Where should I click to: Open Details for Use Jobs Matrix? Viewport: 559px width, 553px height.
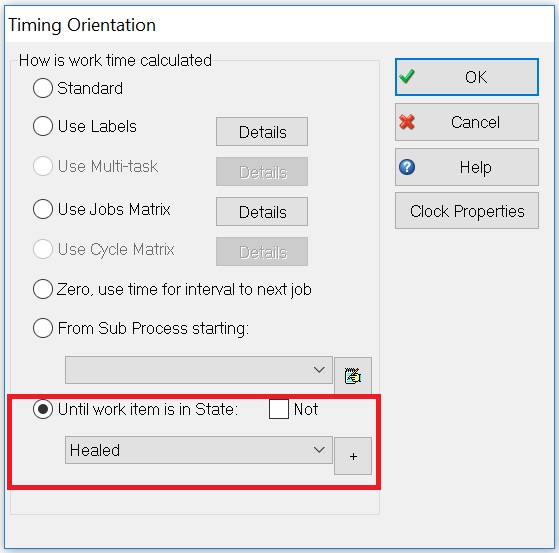(262, 212)
